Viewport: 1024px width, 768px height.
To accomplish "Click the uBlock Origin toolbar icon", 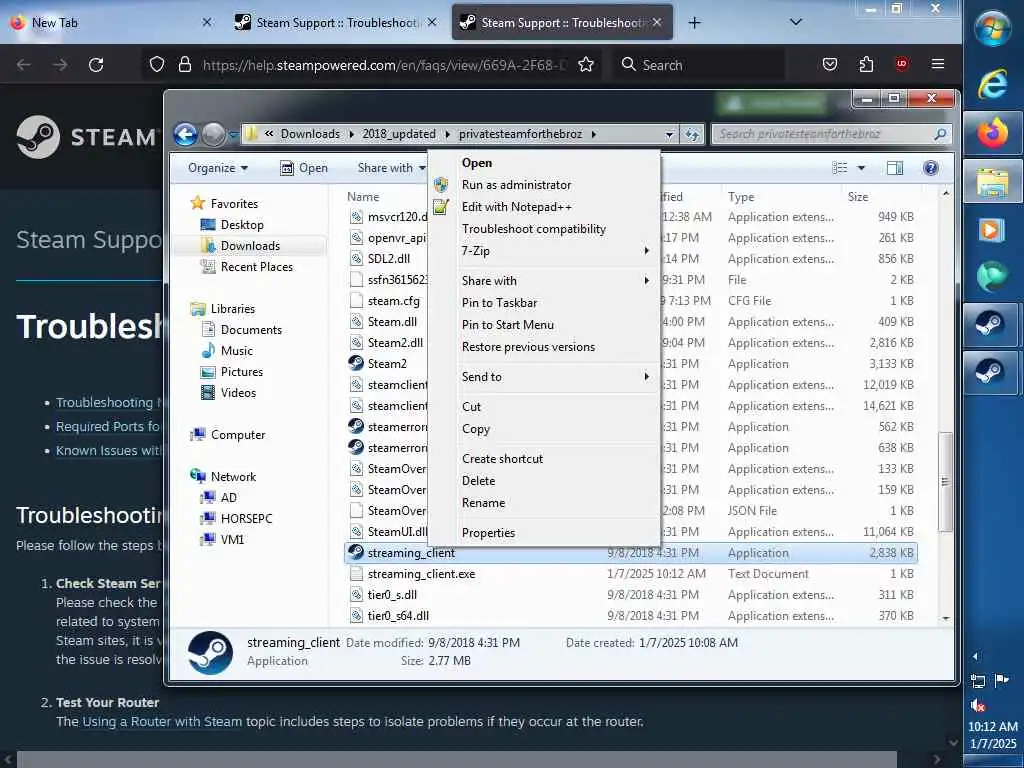I will (902, 63).
